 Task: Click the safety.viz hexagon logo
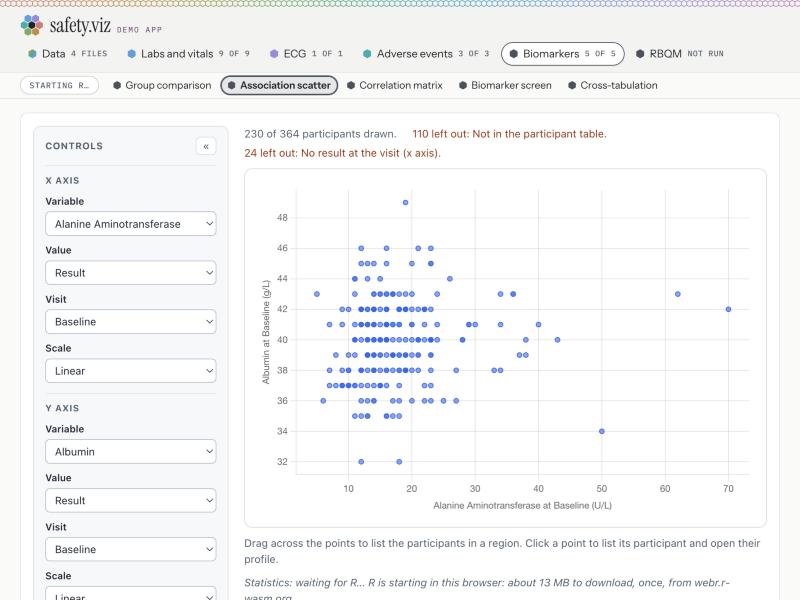click(32, 25)
